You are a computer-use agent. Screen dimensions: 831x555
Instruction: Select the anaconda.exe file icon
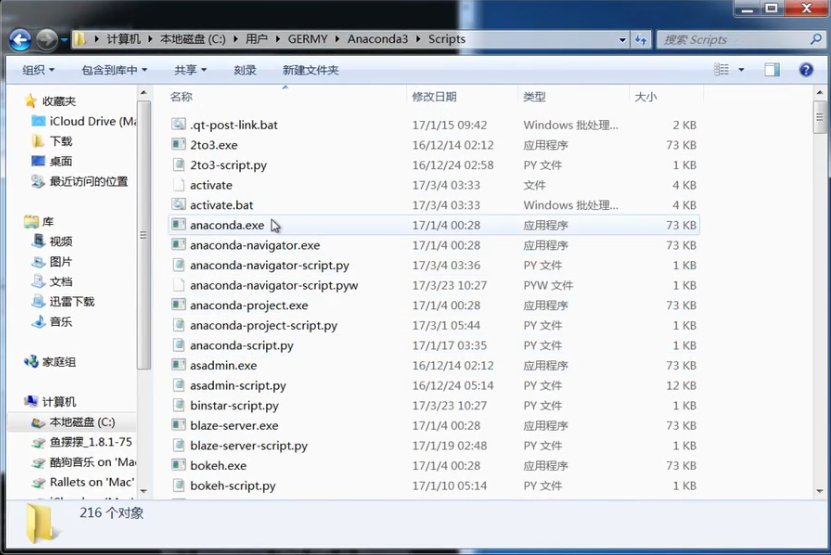click(x=179, y=225)
